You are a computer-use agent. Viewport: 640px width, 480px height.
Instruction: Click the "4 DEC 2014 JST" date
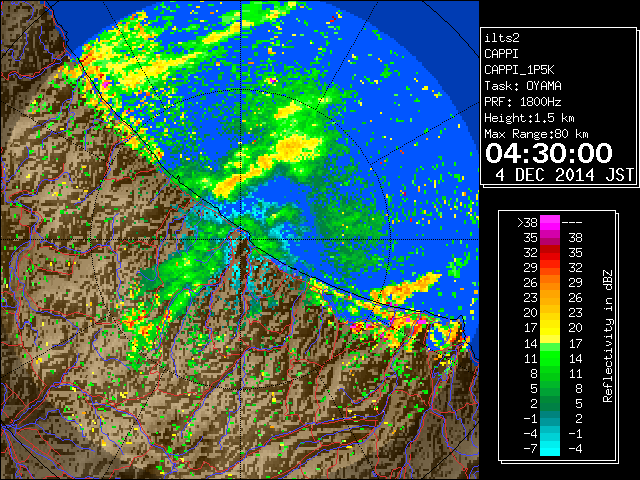tap(564, 175)
